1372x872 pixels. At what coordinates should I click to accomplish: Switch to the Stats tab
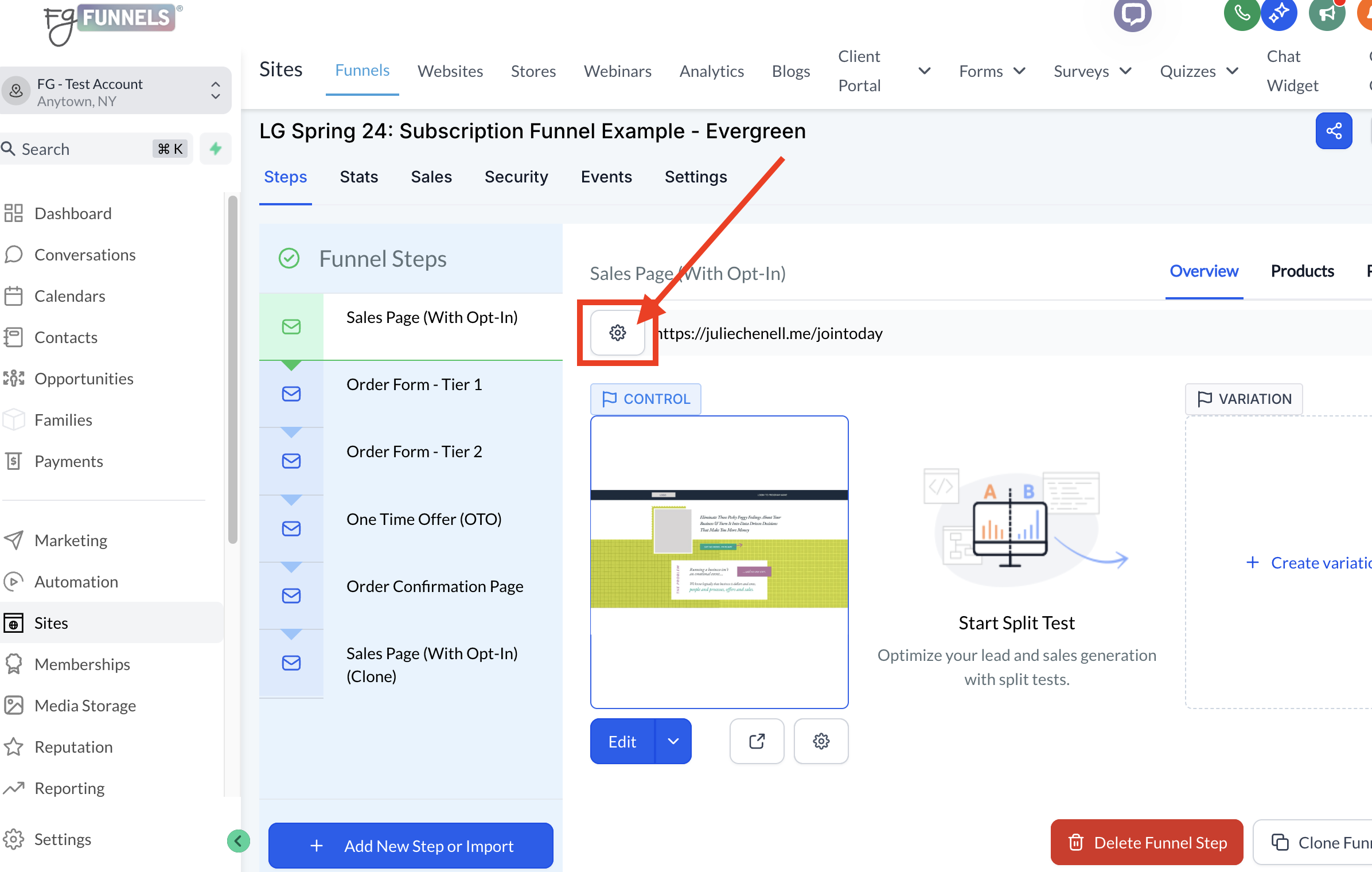coord(358,177)
